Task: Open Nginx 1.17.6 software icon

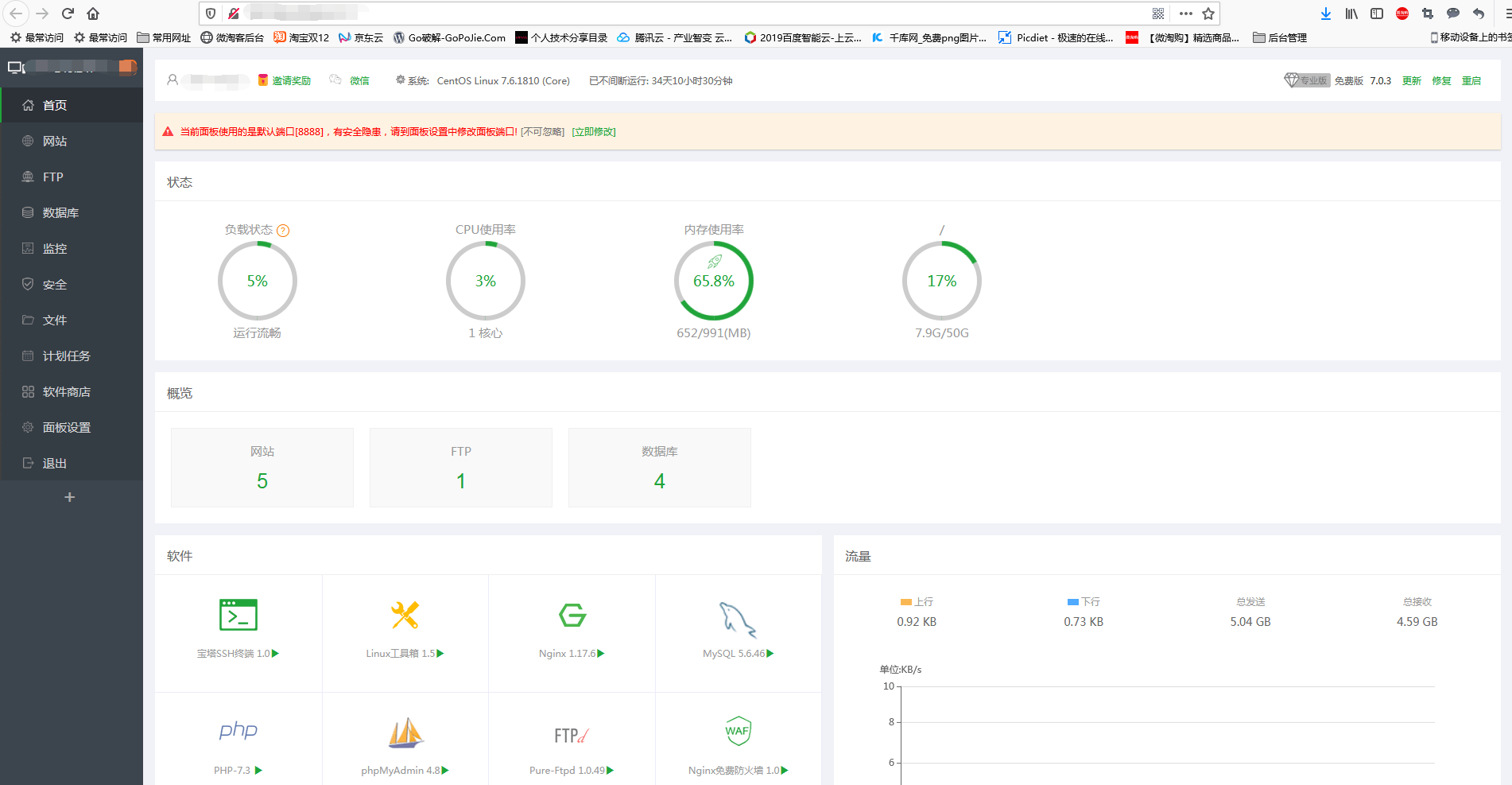Action: click(572, 615)
